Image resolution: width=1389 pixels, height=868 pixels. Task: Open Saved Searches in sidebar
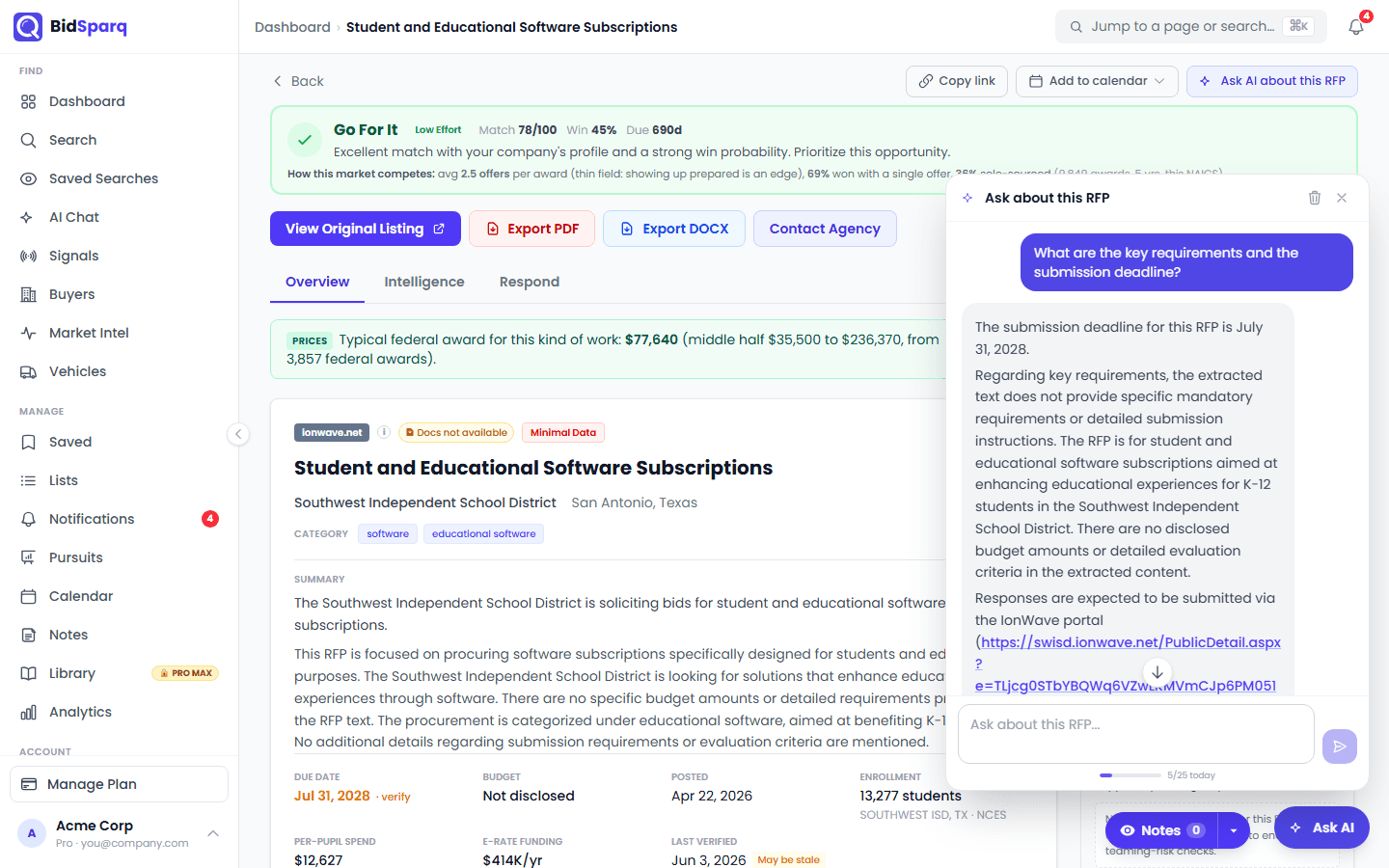pos(120,178)
